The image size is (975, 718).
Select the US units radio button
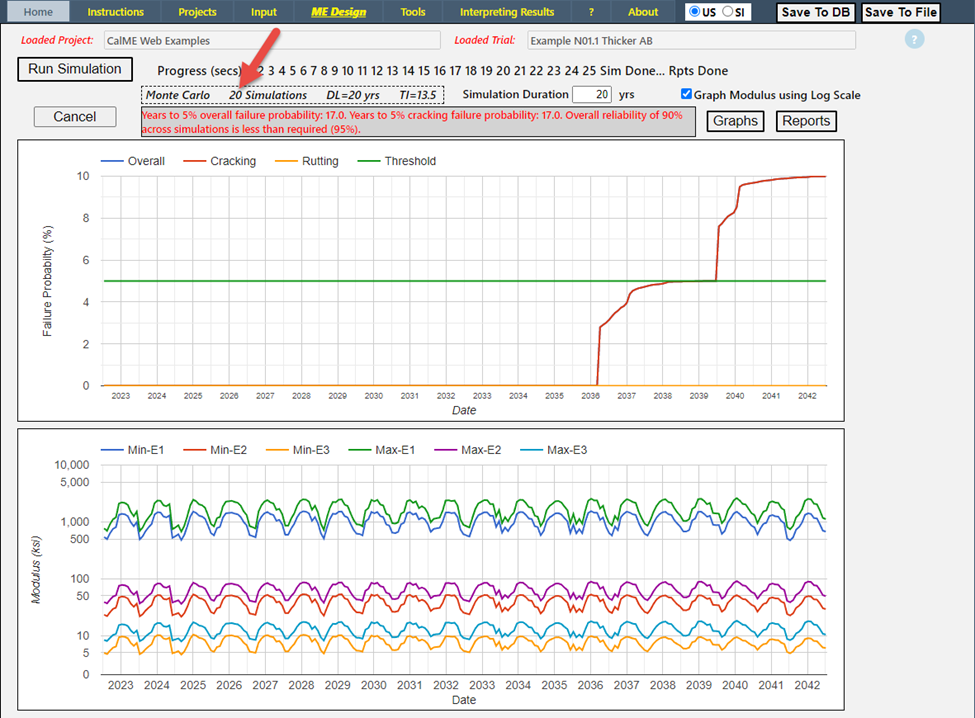(696, 12)
